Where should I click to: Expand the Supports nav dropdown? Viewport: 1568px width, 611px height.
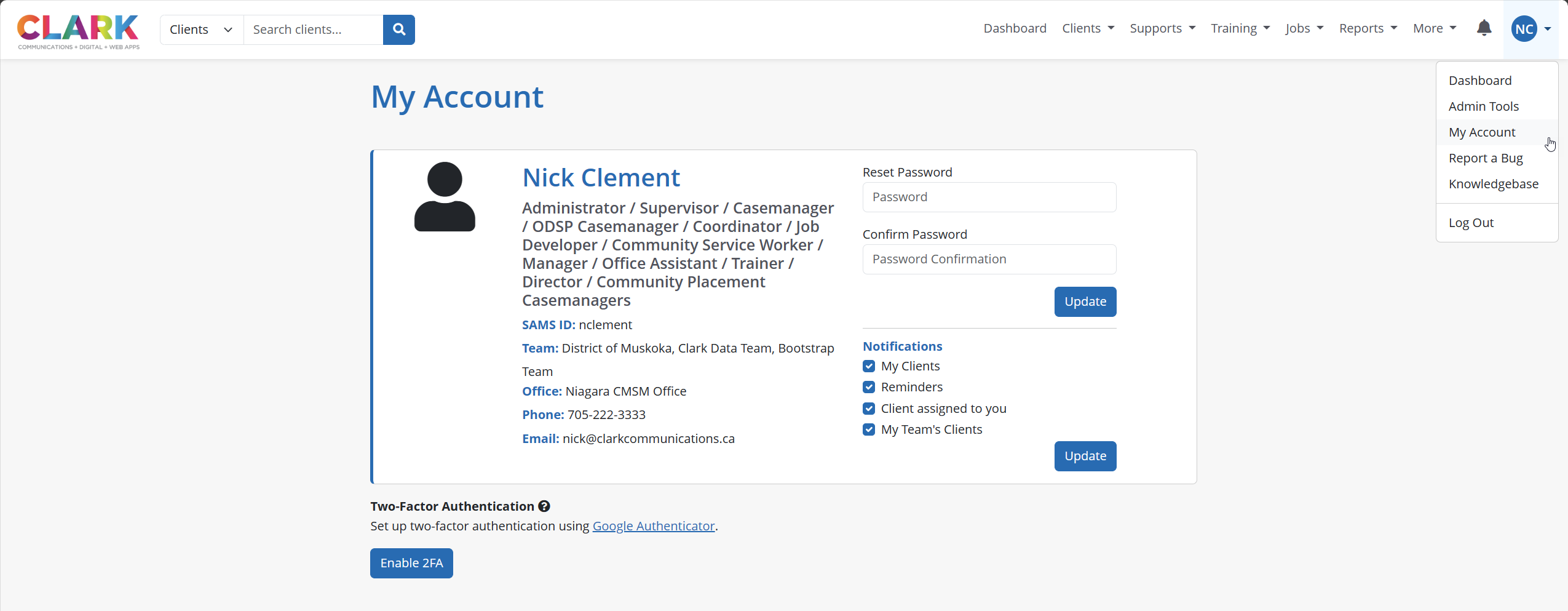tap(1162, 28)
